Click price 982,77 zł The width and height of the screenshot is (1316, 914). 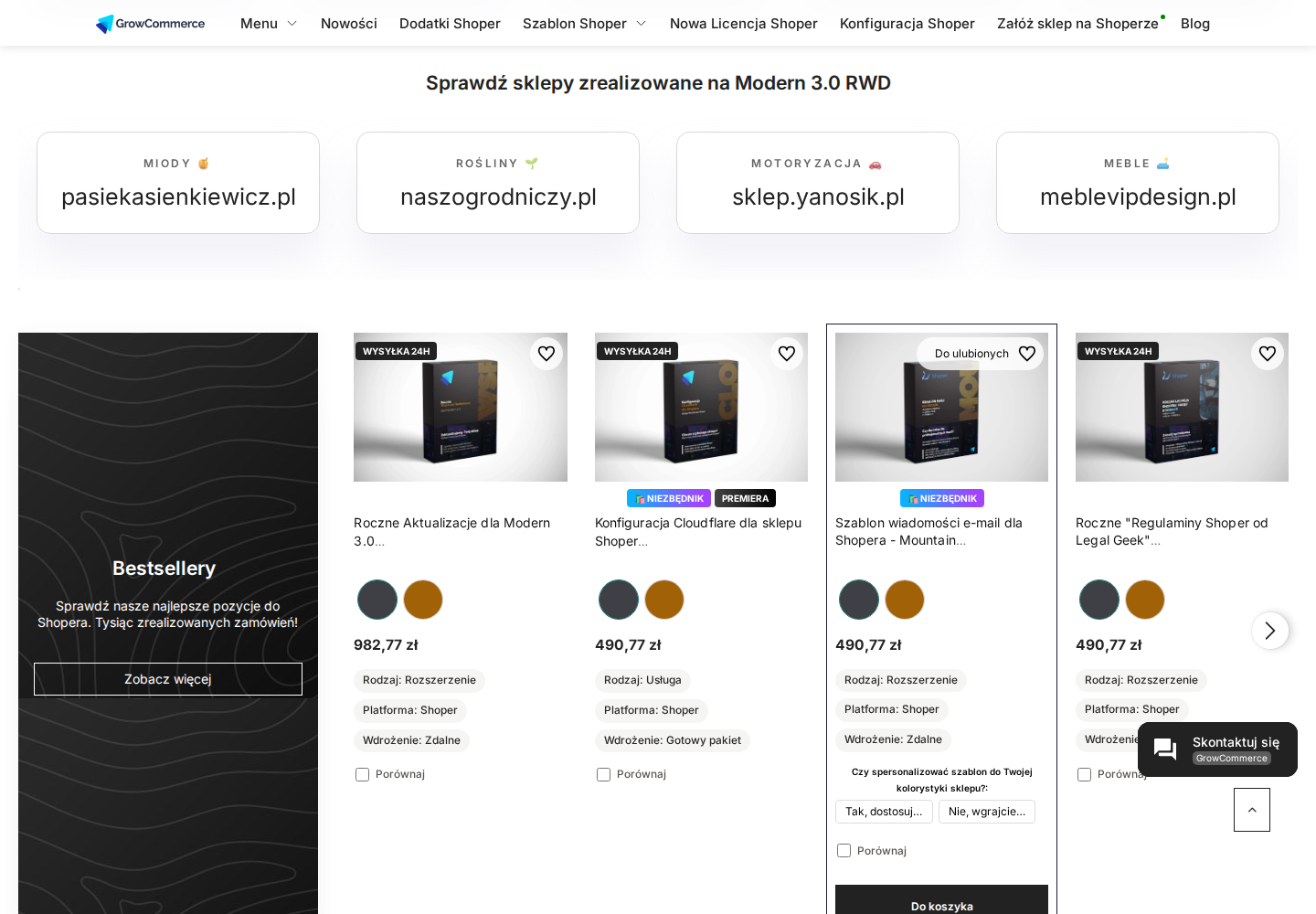coord(386,644)
